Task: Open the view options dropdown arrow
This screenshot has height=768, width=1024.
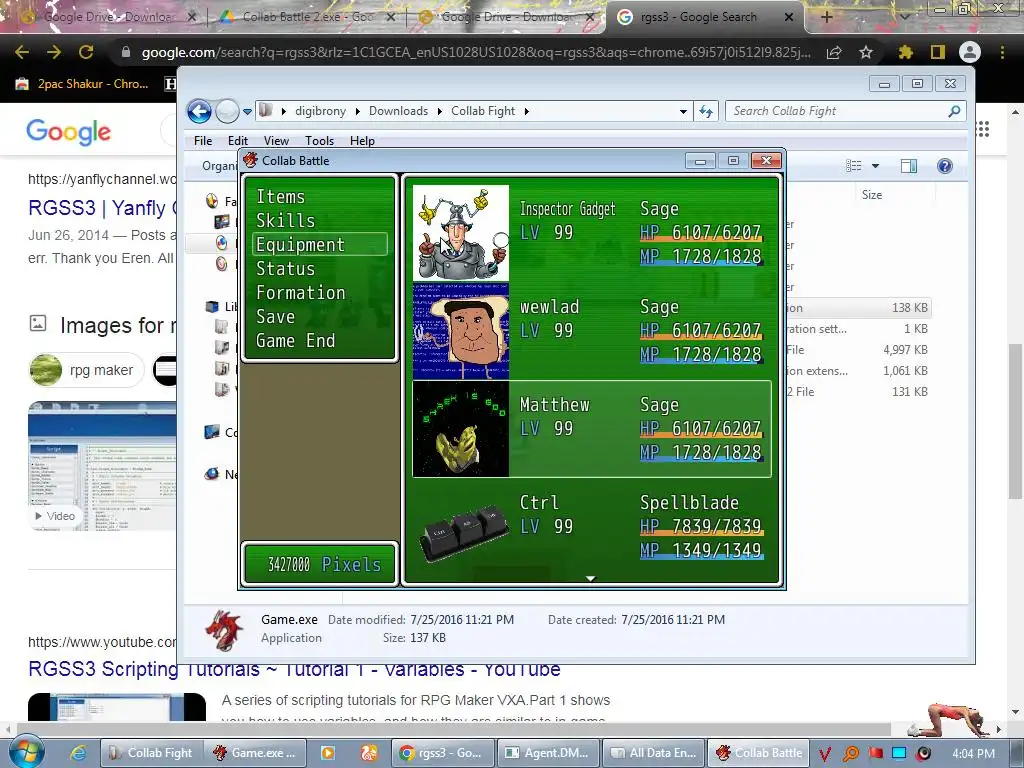Action: pos(875,166)
